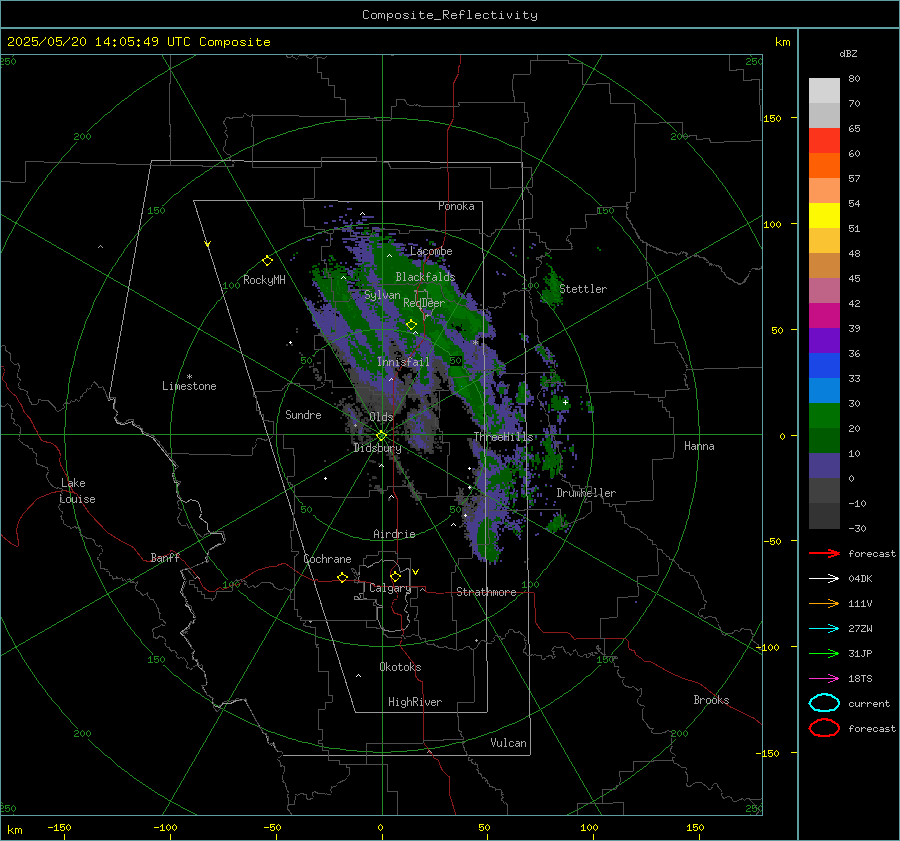Select the bright yellow 51-54 dBZ swatch
This screenshot has width=900, height=841.
pos(824,216)
